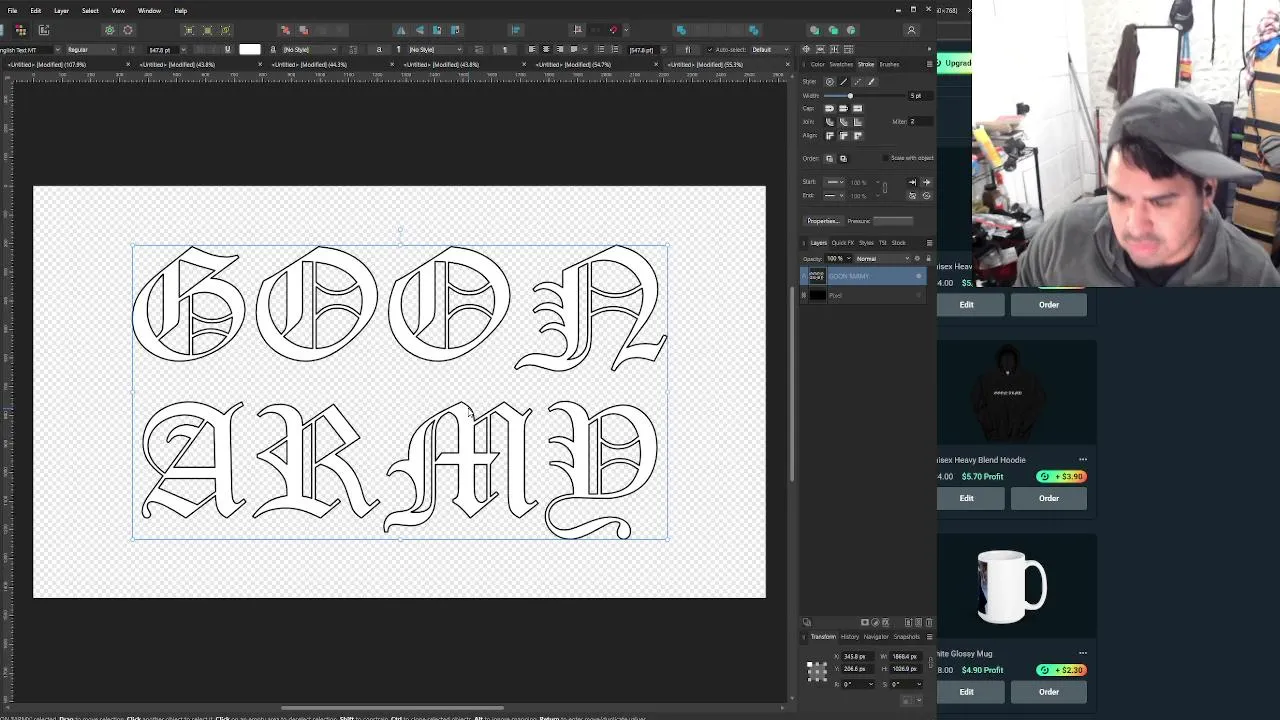Toggle visibility of the Pixel layer
The height and width of the screenshot is (720, 1280).
coord(919,296)
